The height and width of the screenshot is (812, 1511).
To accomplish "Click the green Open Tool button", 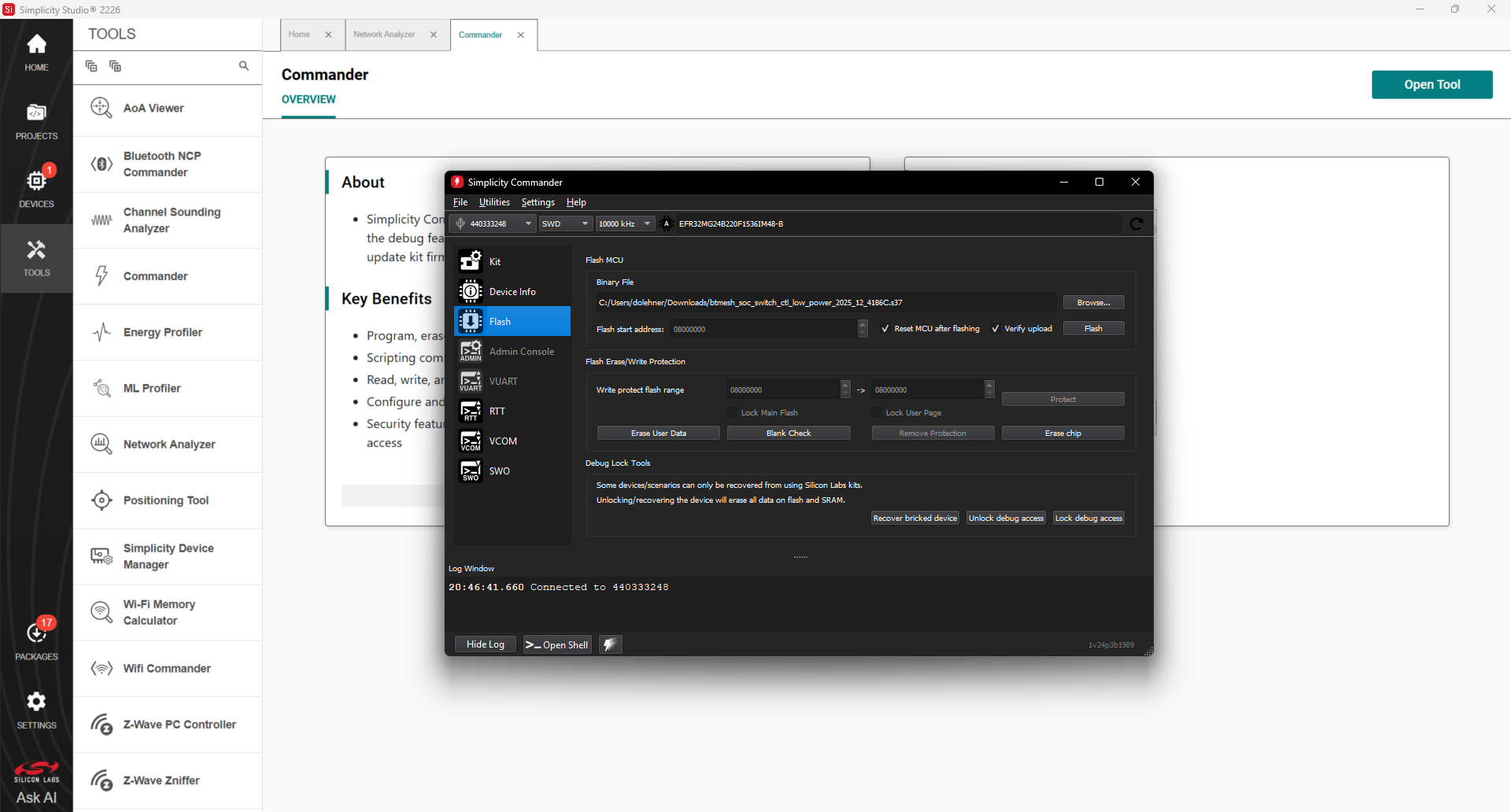I will coord(1432,84).
